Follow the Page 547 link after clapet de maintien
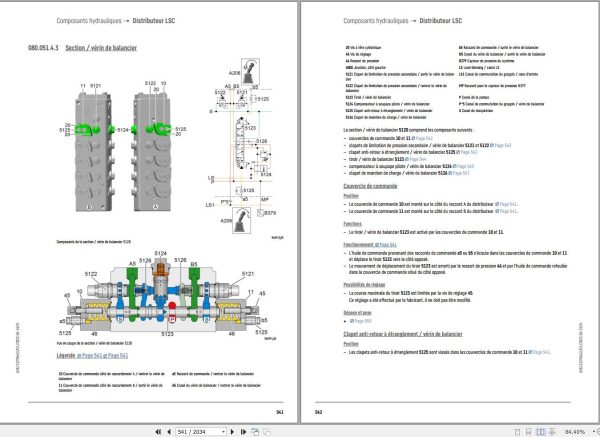This screenshot has height=437, width=600. (x=459, y=173)
